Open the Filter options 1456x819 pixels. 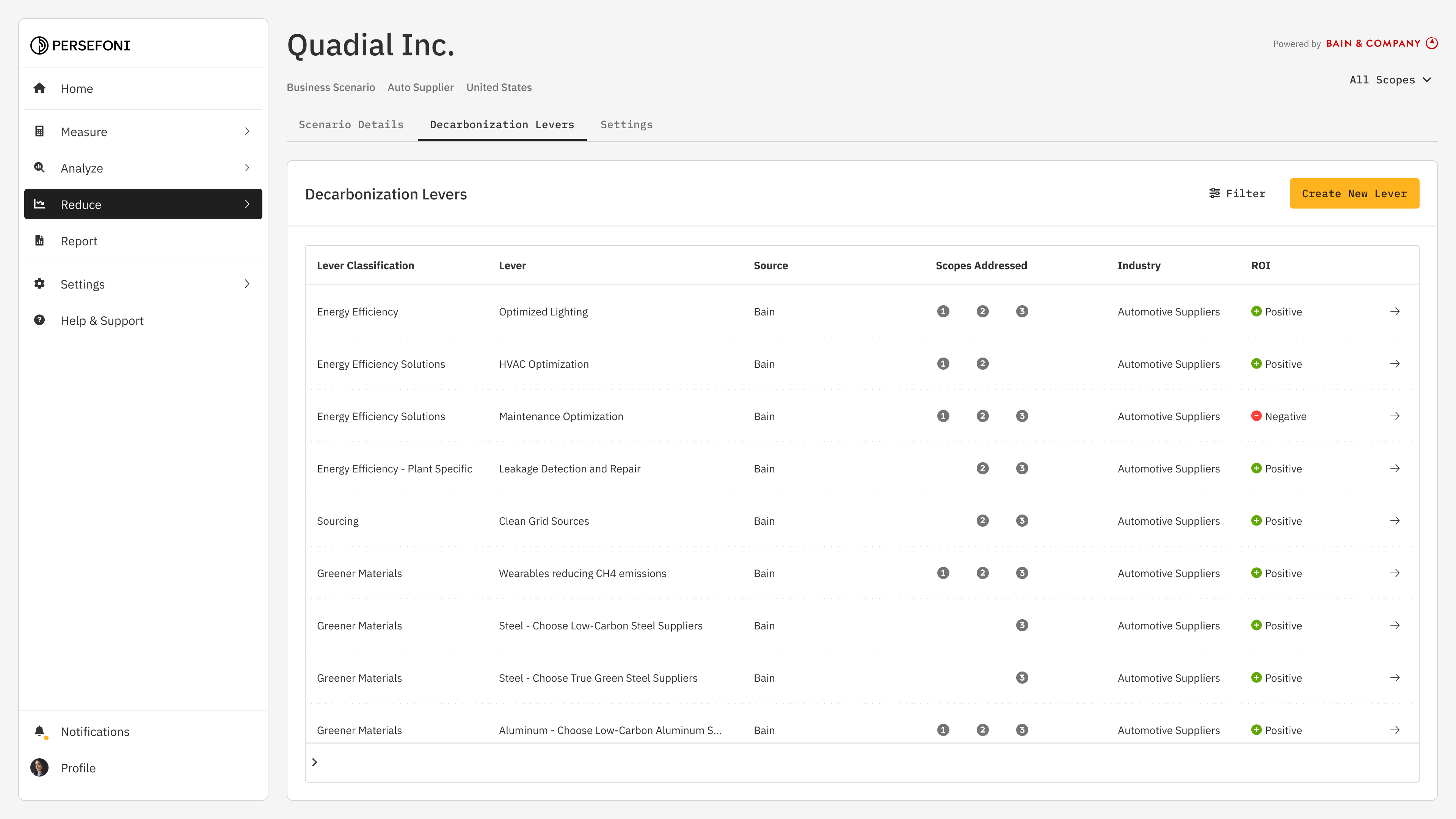1237,193
